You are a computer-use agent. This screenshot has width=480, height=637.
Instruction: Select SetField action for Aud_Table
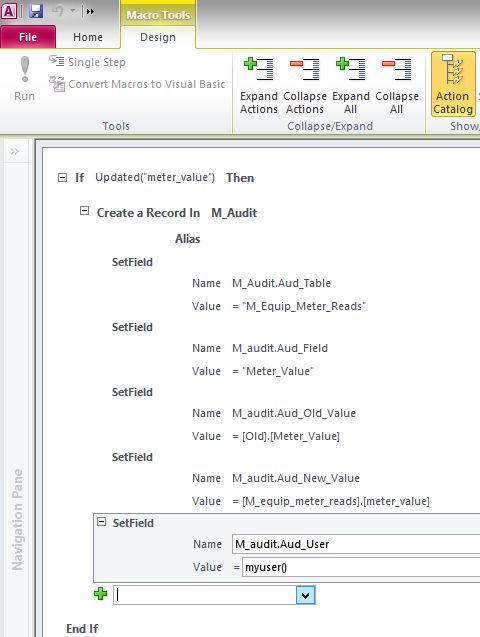click(x=132, y=262)
